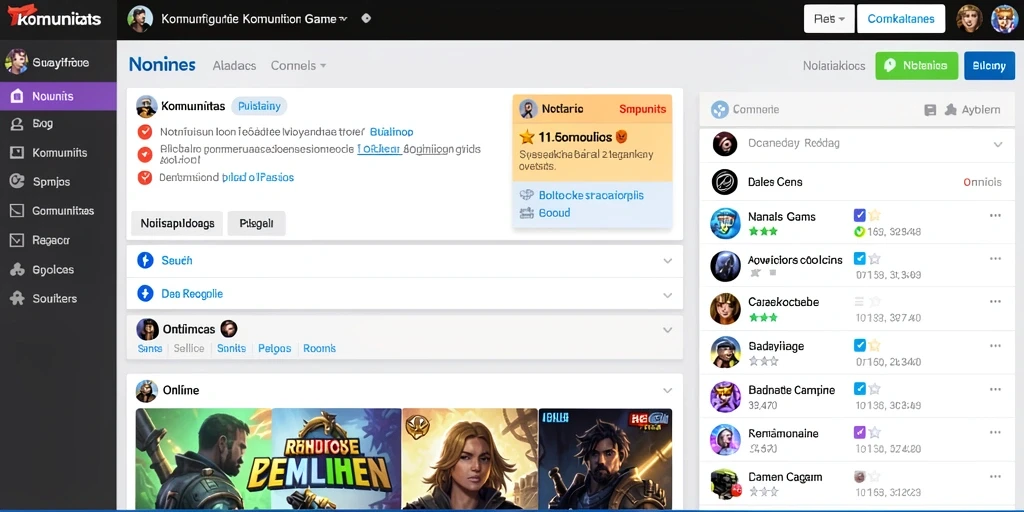Click the green Notianies button
The image size is (1024, 512).
tap(917, 66)
